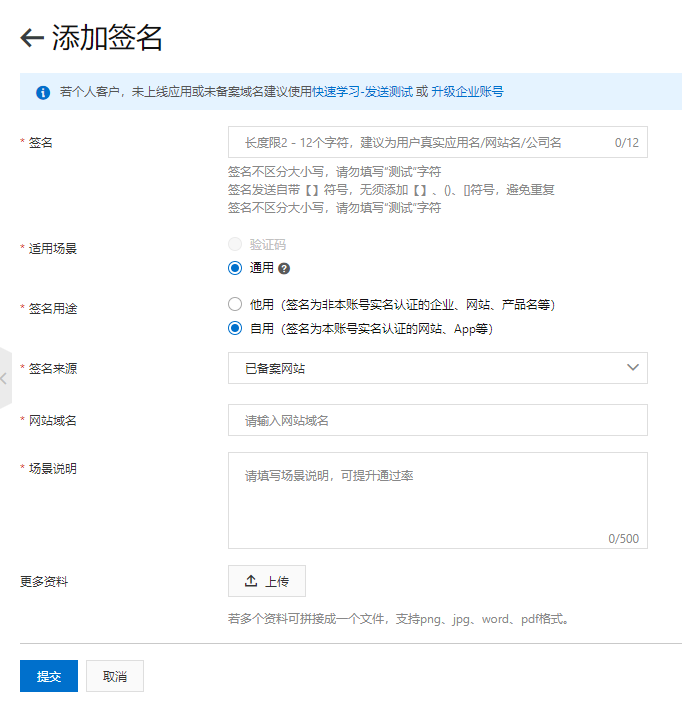Open the 快速学习-发送测试 link
The height and width of the screenshot is (725, 682).
pyautogui.click(x=362, y=92)
